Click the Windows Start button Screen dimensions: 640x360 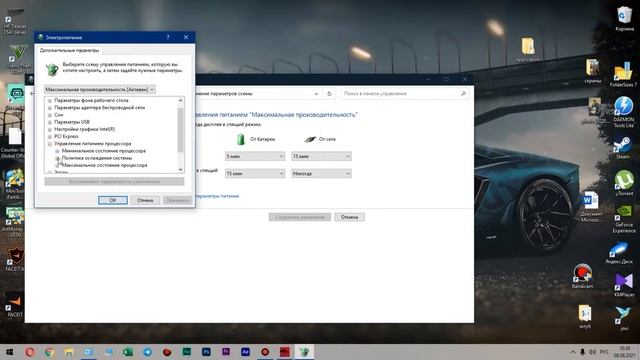(9, 352)
